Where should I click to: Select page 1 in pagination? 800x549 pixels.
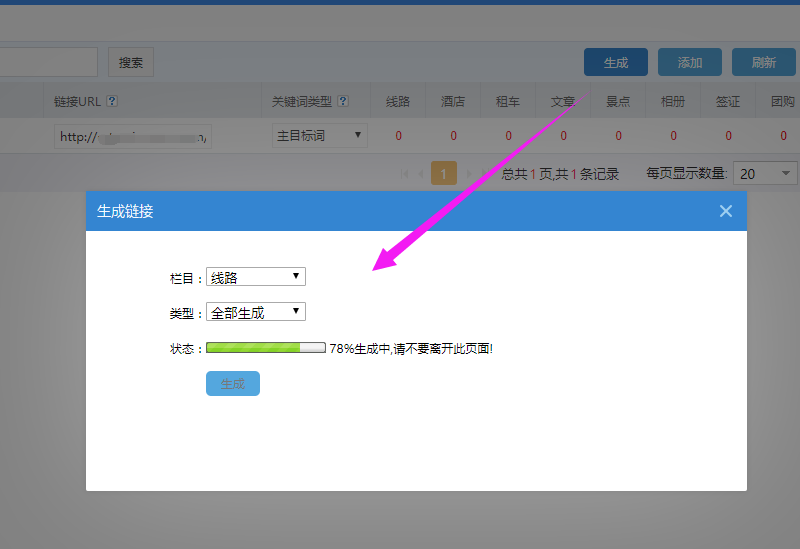[x=444, y=174]
